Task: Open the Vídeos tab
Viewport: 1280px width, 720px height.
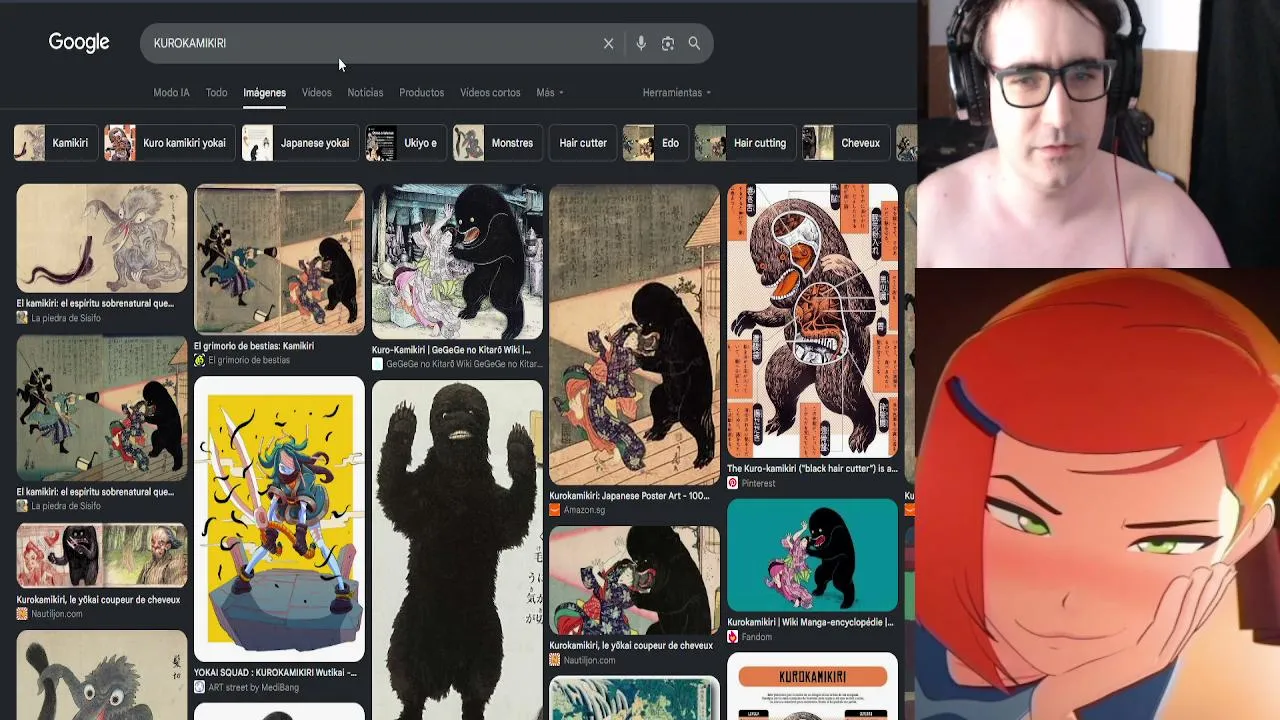Action: pyautogui.click(x=316, y=92)
